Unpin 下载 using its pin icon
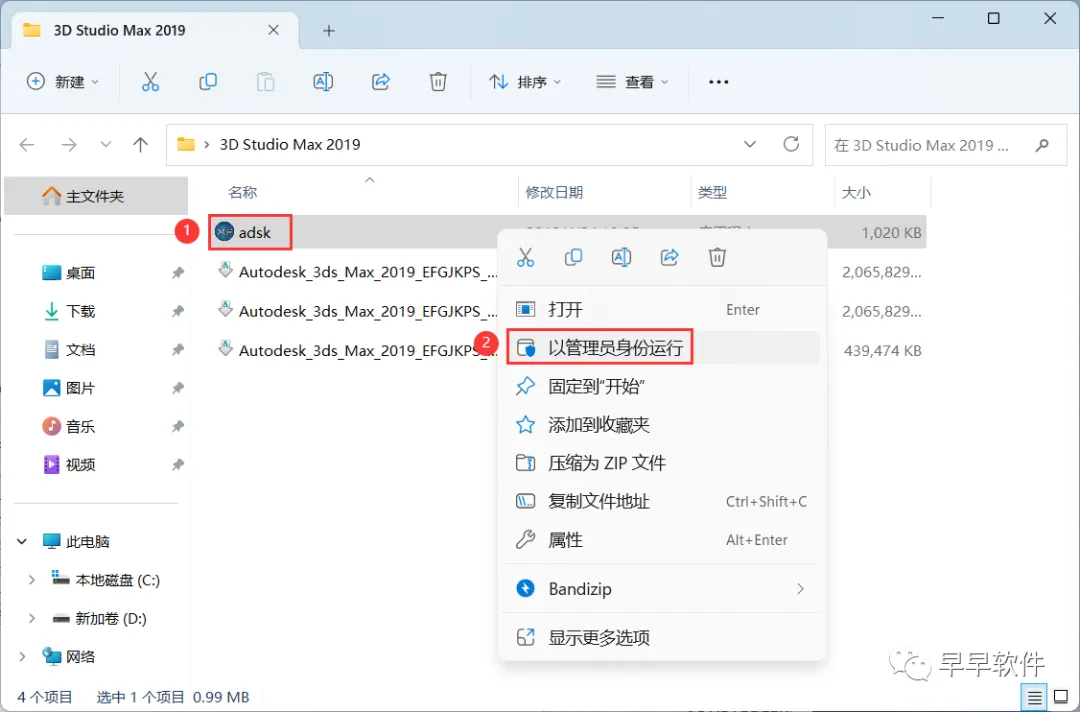The width and height of the screenshot is (1080, 712). (178, 311)
